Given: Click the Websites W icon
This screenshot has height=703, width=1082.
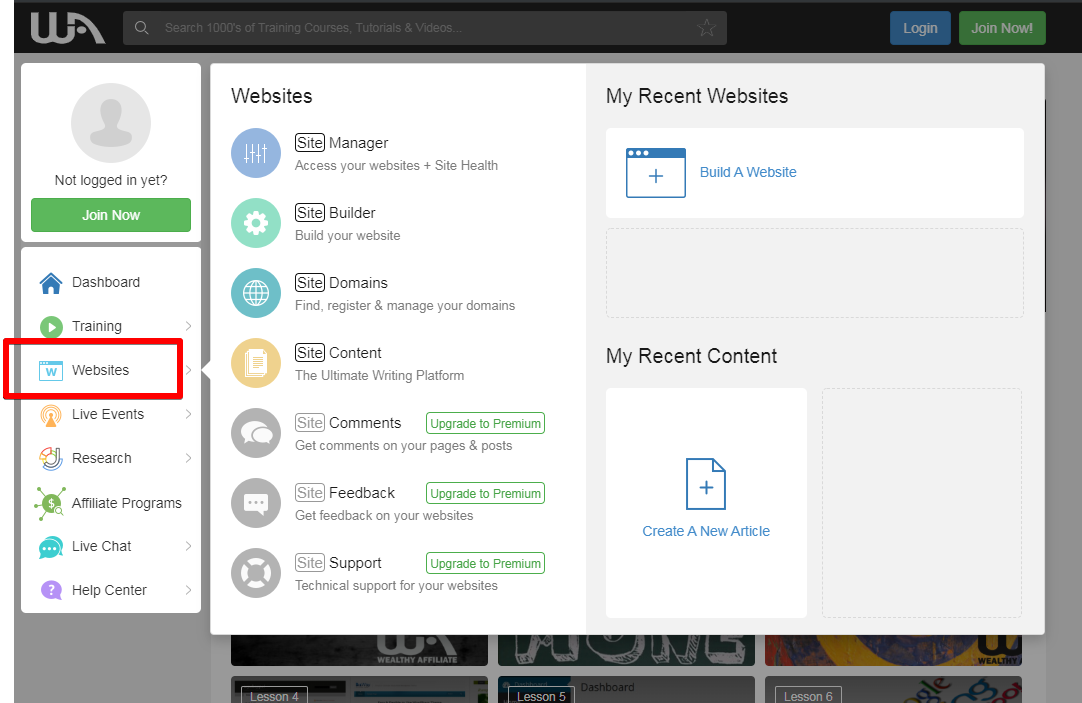Looking at the screenshot, I should (x=51, y=370).
